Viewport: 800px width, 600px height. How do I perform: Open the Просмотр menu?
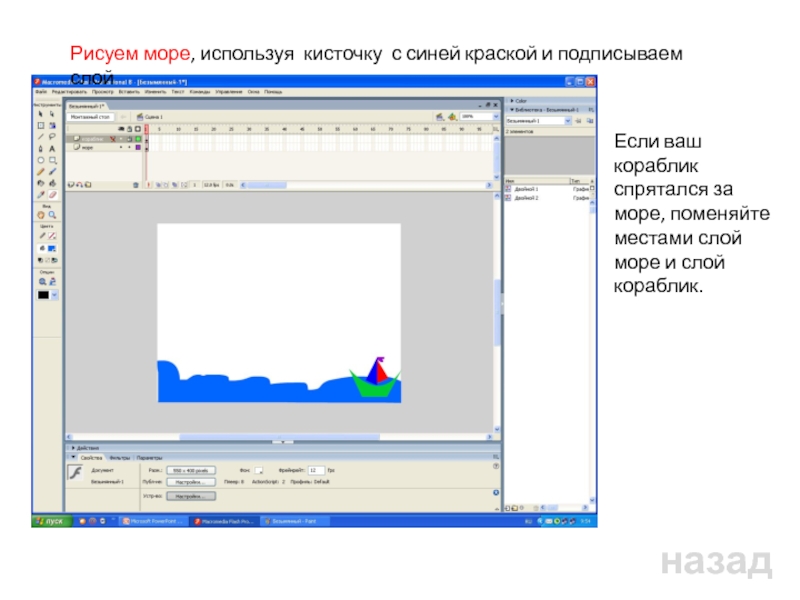pos(103,92)
